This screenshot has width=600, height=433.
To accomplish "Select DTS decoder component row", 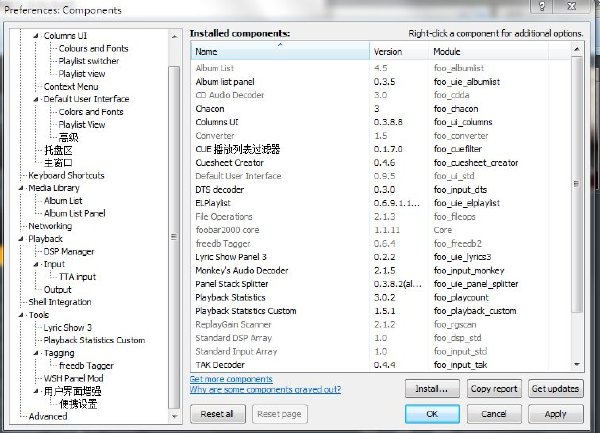I will pos(381,190).
